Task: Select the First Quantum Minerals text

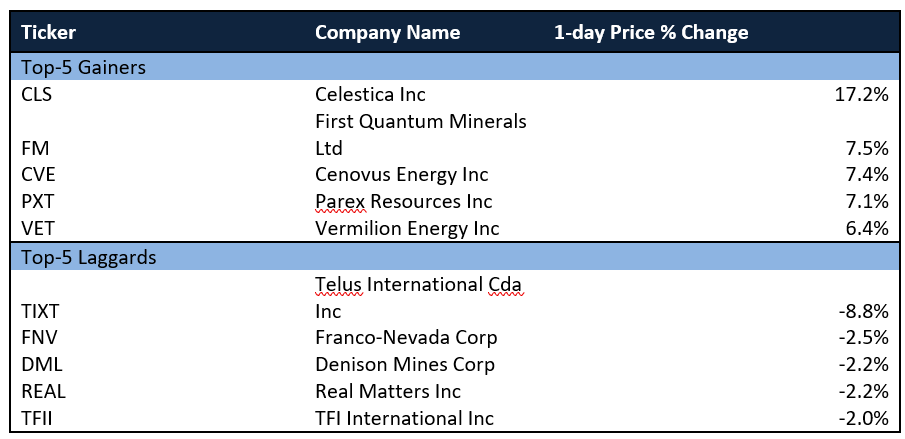Action: 421,121
